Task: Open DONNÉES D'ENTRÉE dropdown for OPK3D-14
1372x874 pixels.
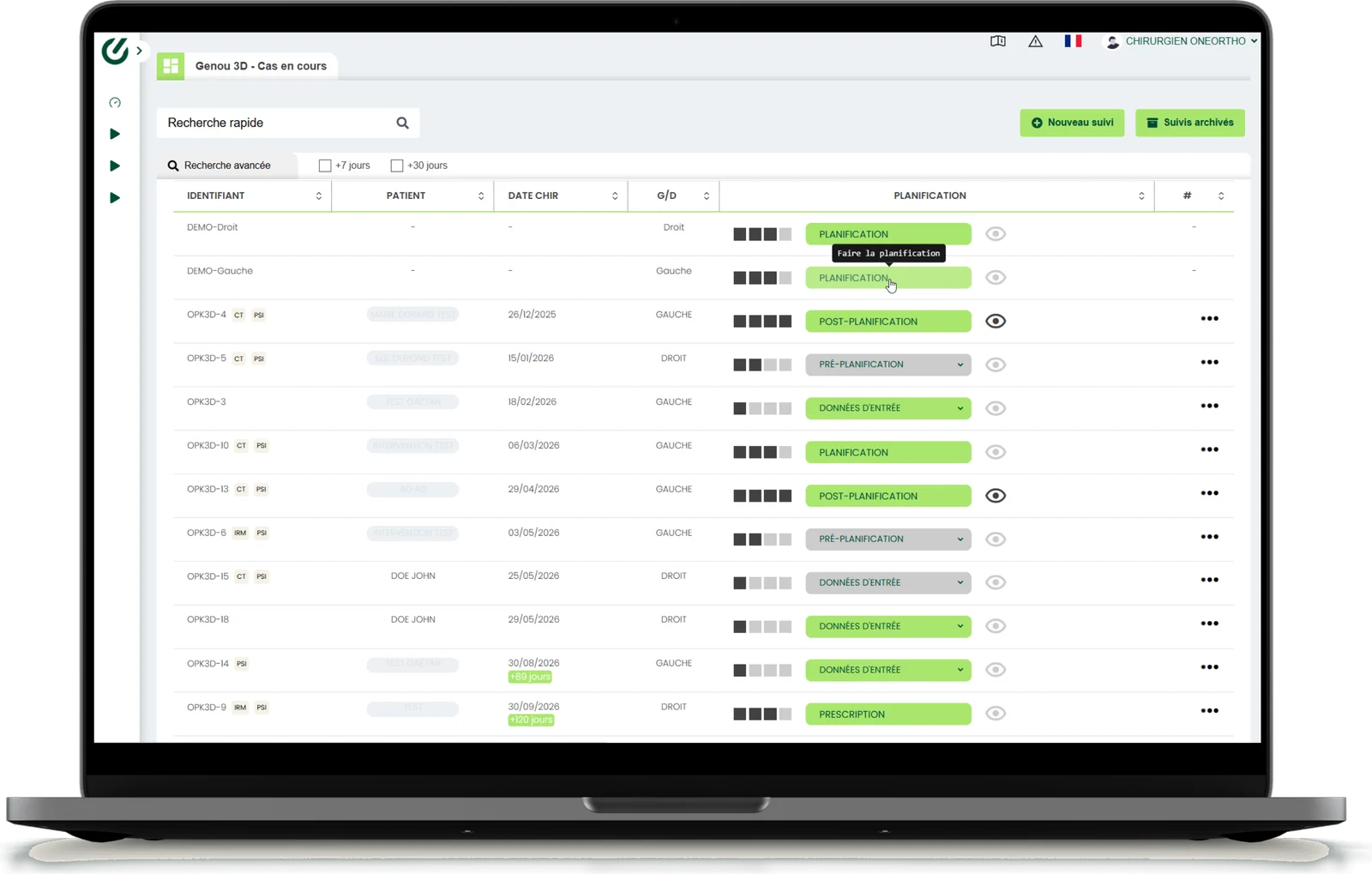Action: tap(888, 670)
